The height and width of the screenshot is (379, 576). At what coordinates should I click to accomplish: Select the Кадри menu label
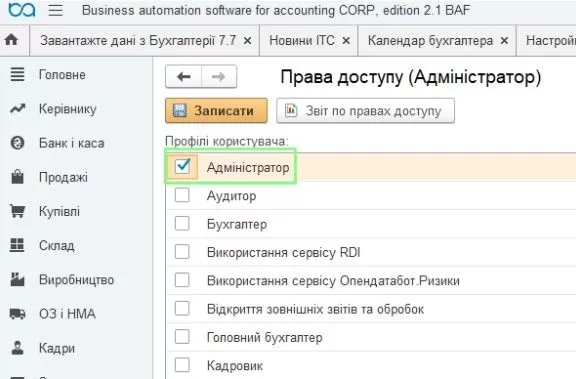coord(57,348)
